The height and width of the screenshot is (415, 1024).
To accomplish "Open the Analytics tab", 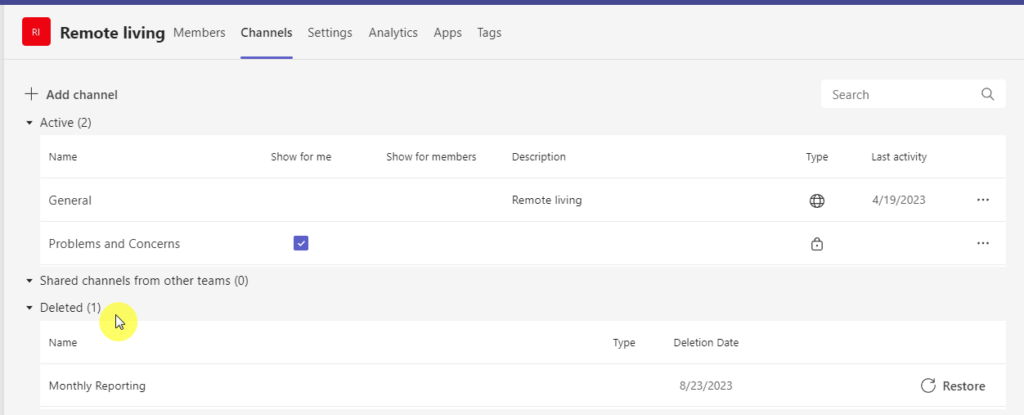I will tap(393, 33).
